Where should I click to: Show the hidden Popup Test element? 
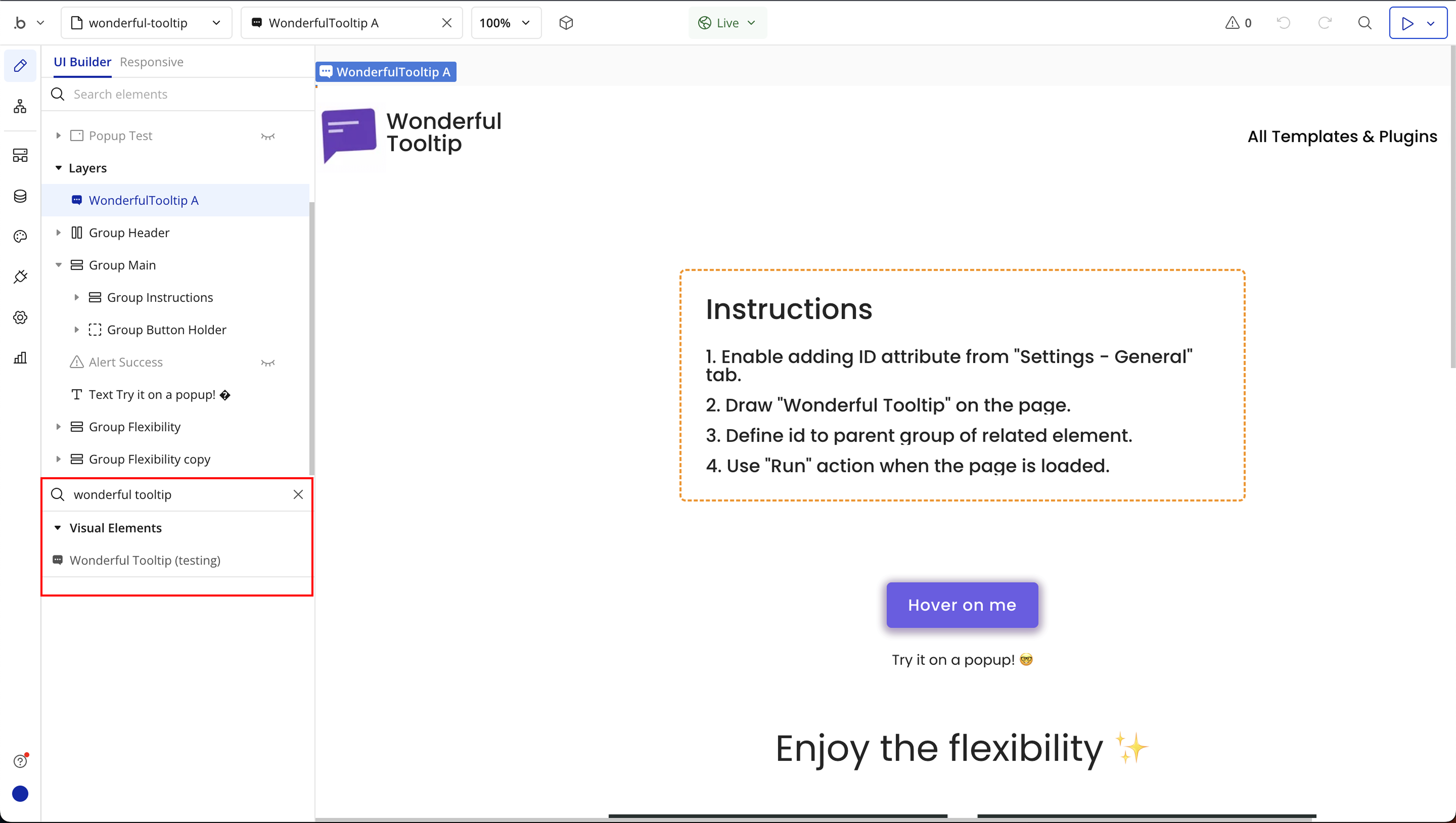coord(267,136)
